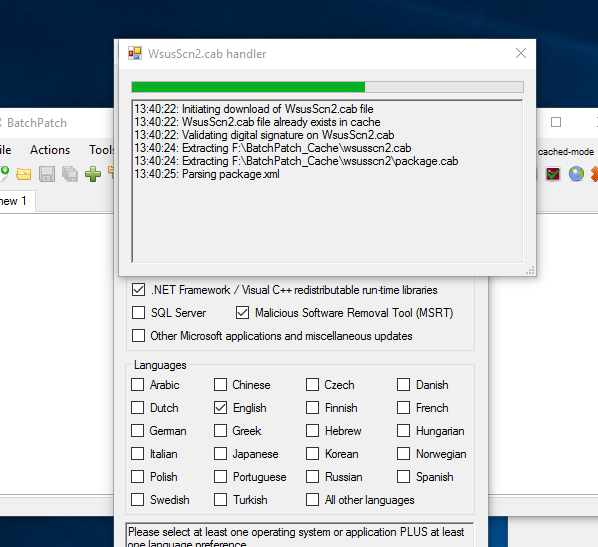This screenshot has height=547, width=598.
Task: Uncheck .NET Framework / Visual C++ redistributable
Action: (x=138, y=290)
